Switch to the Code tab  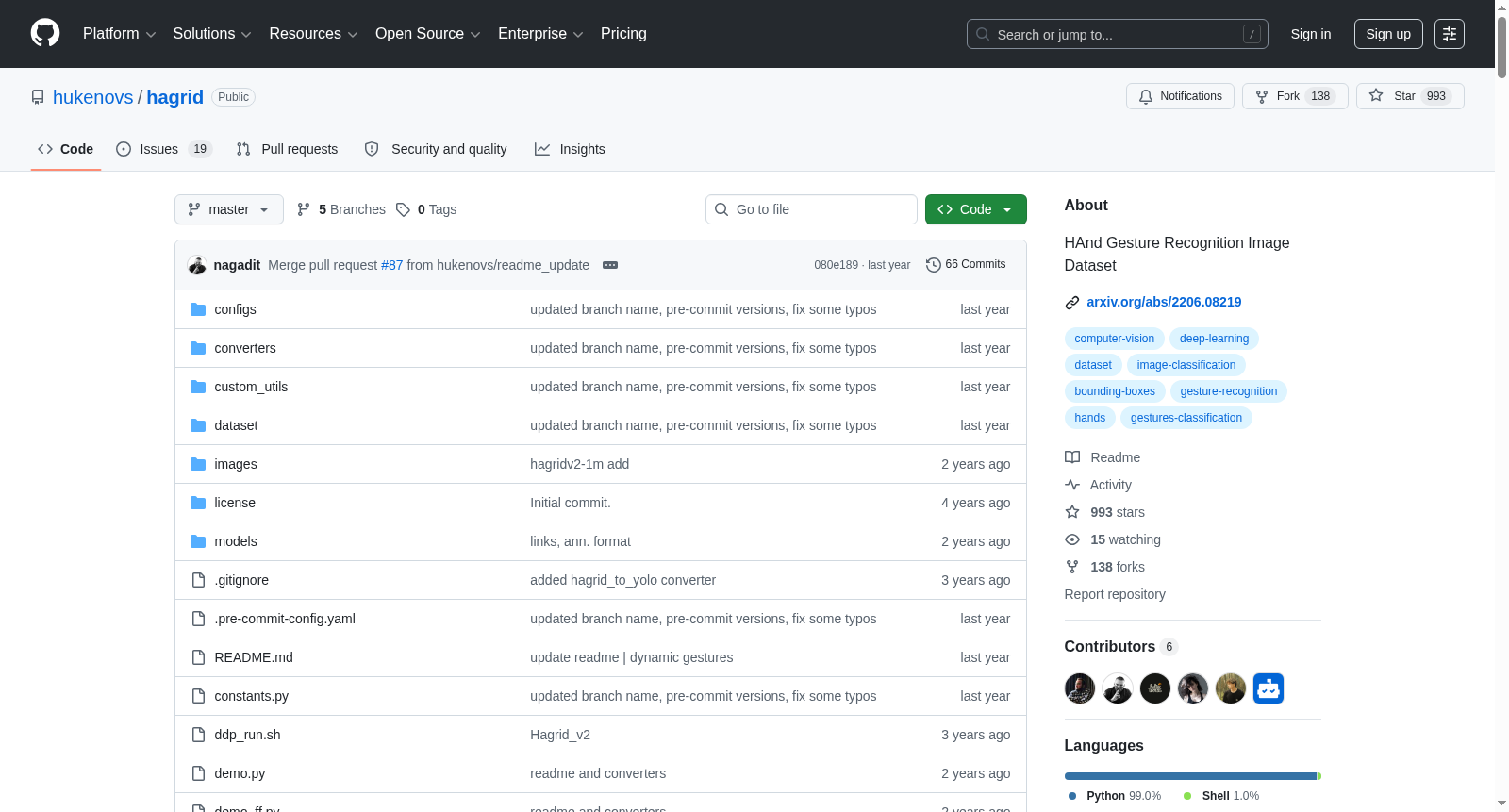66,149
